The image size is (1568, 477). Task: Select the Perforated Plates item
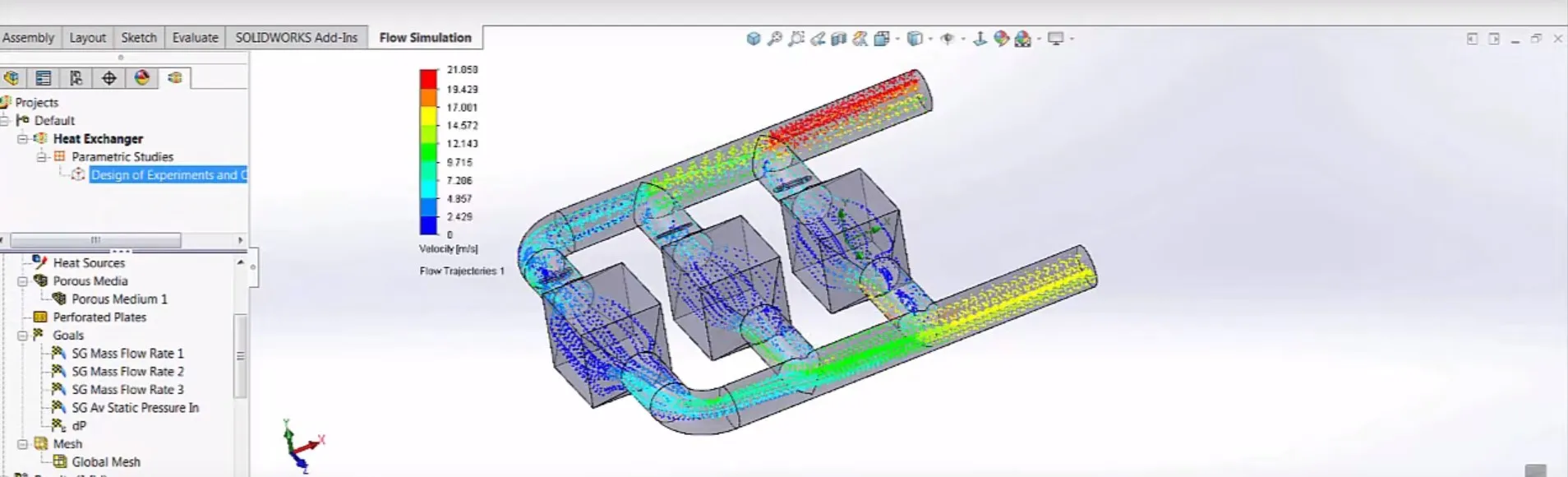99,317
